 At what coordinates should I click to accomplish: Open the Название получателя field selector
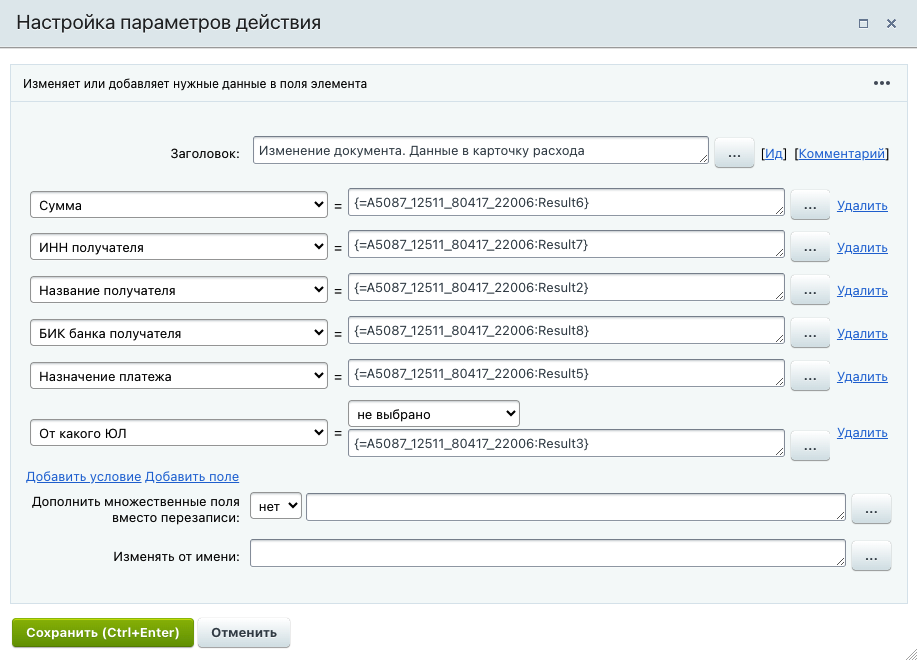pyautogui.click(x=179, y=291)
